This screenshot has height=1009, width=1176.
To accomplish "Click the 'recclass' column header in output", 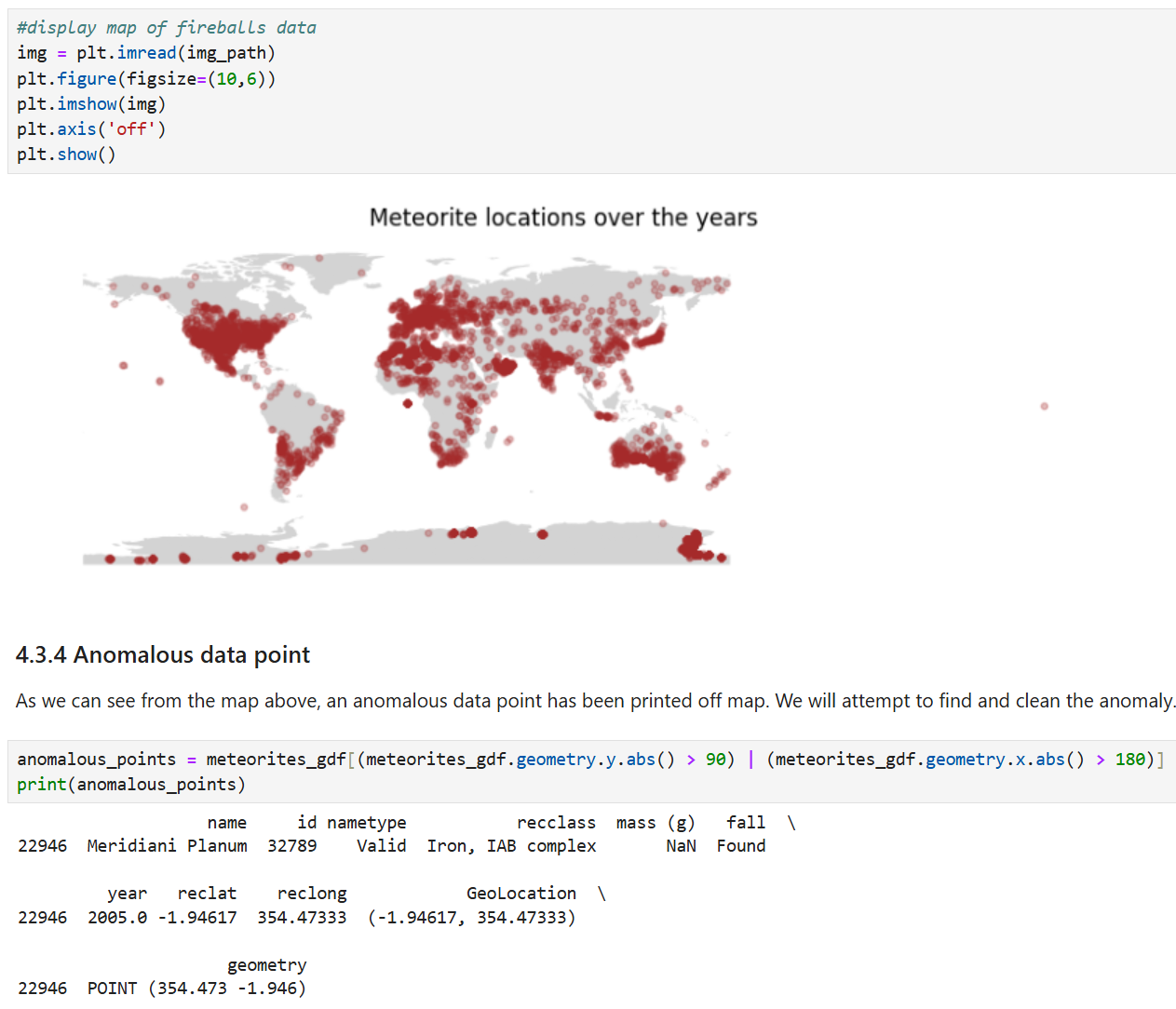I will click(x=556, y=823).
